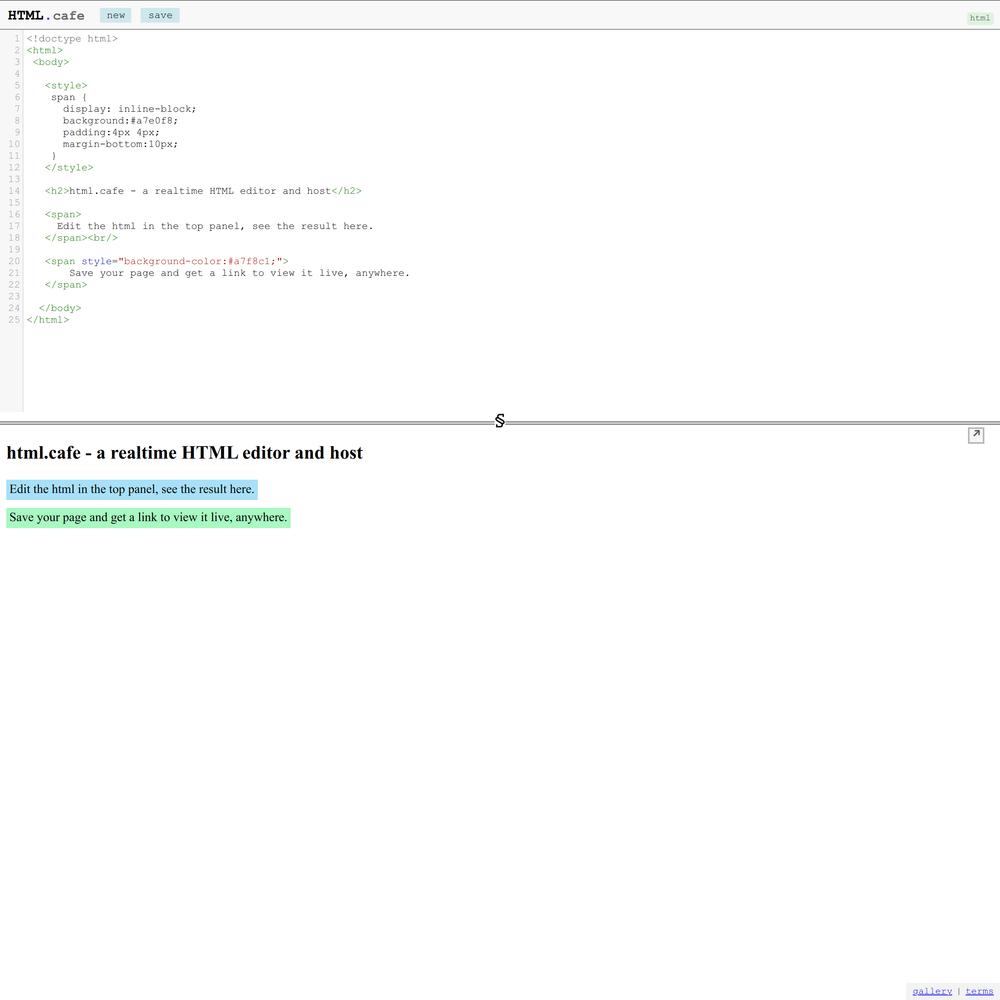Click the preview heading 'html.cafe - a realtime HTML editor and host'

[184, 453]
